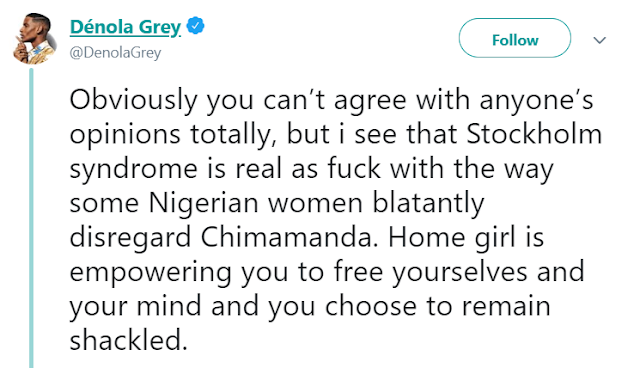Visit the @DenolaGrey handle link
Screen dimensions: 640x368
116,53
